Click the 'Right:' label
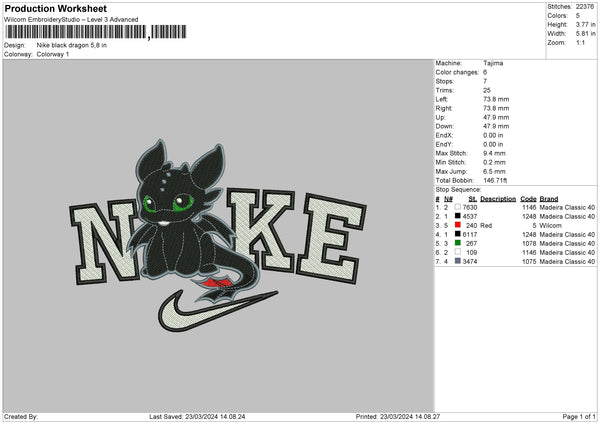The width and height of the screenshot is (600, 424). 444,108
